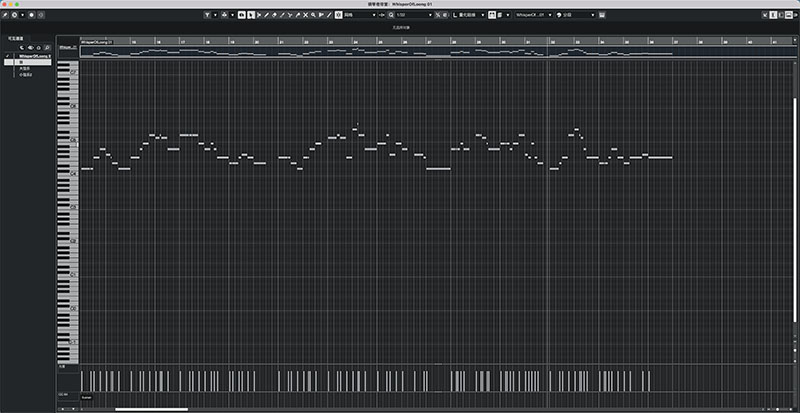Select the Zoom magnifier tool
800x413 pixels.
(x=313, y=15)
